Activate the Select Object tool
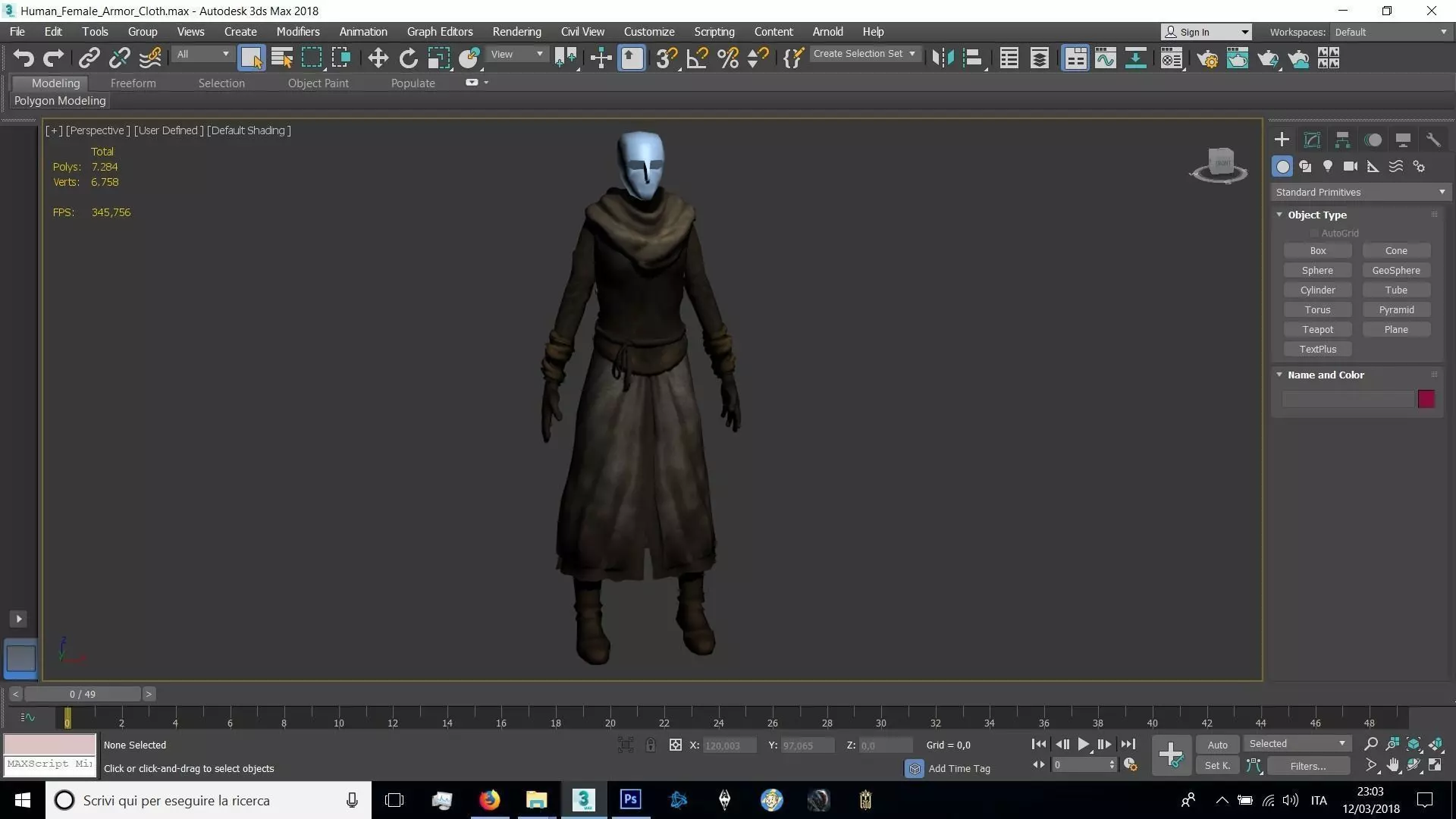 (x=251, y=58)
